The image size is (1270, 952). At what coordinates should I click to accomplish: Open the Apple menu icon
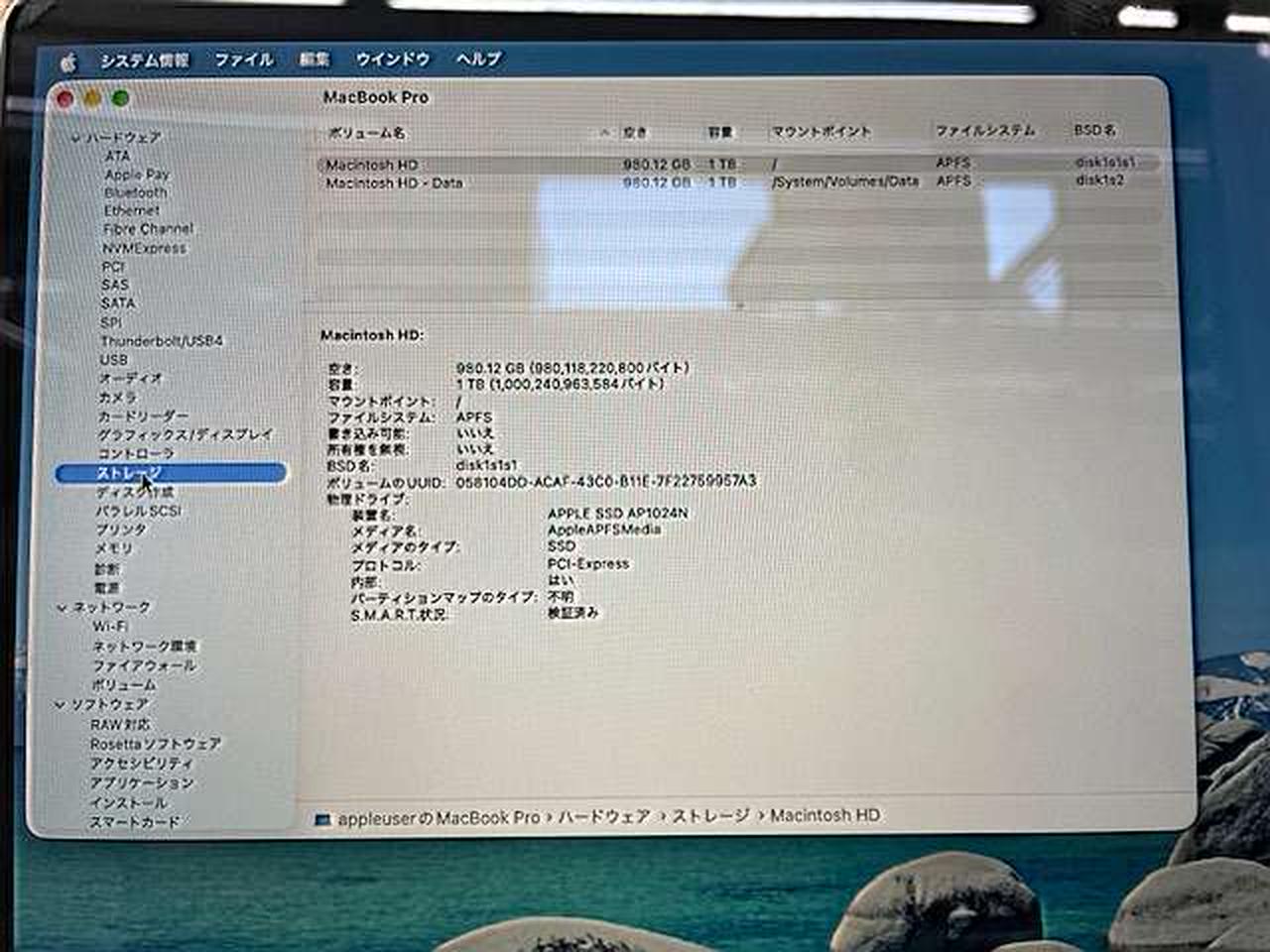pyautogui.click(x=67, y=61)
